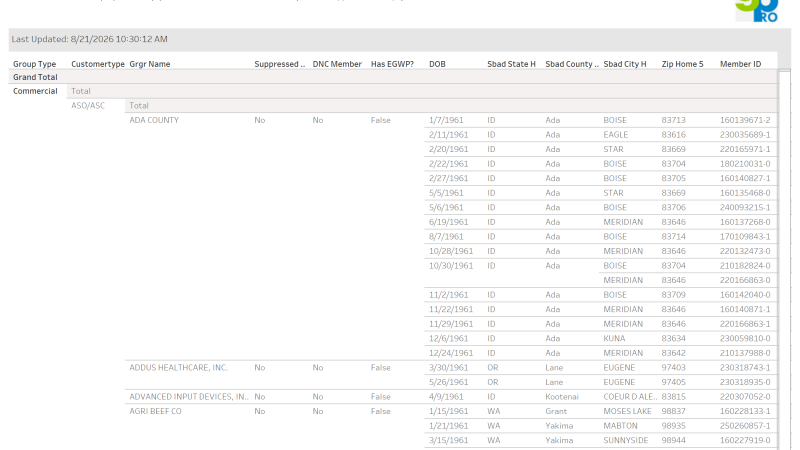The width and height of the screenshot is (800, 450).
Task: Click the logo in top-right corner
Action: click(757, 11)
